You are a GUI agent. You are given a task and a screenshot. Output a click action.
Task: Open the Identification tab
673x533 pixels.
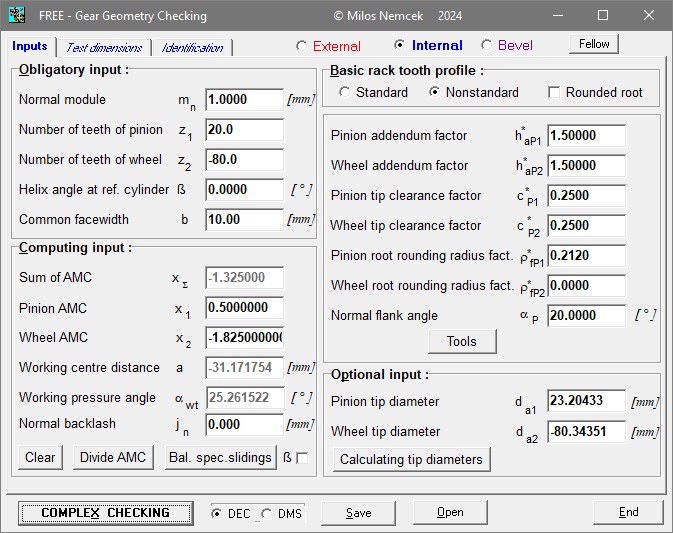click(192, 47)
